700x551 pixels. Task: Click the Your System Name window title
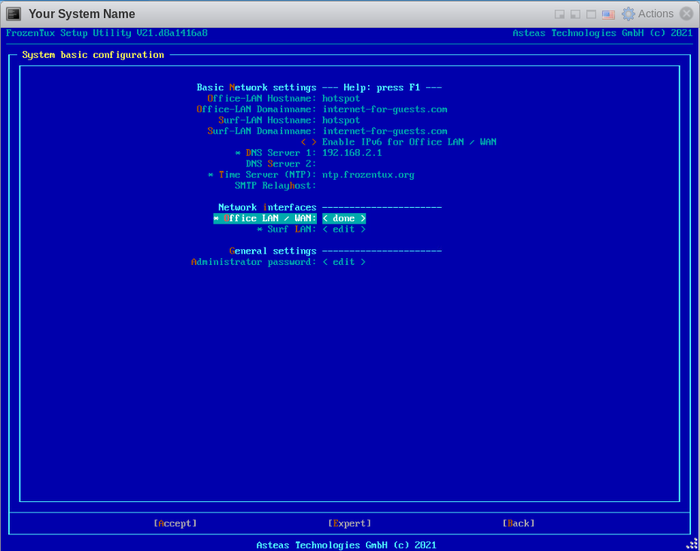pos(82,14)
